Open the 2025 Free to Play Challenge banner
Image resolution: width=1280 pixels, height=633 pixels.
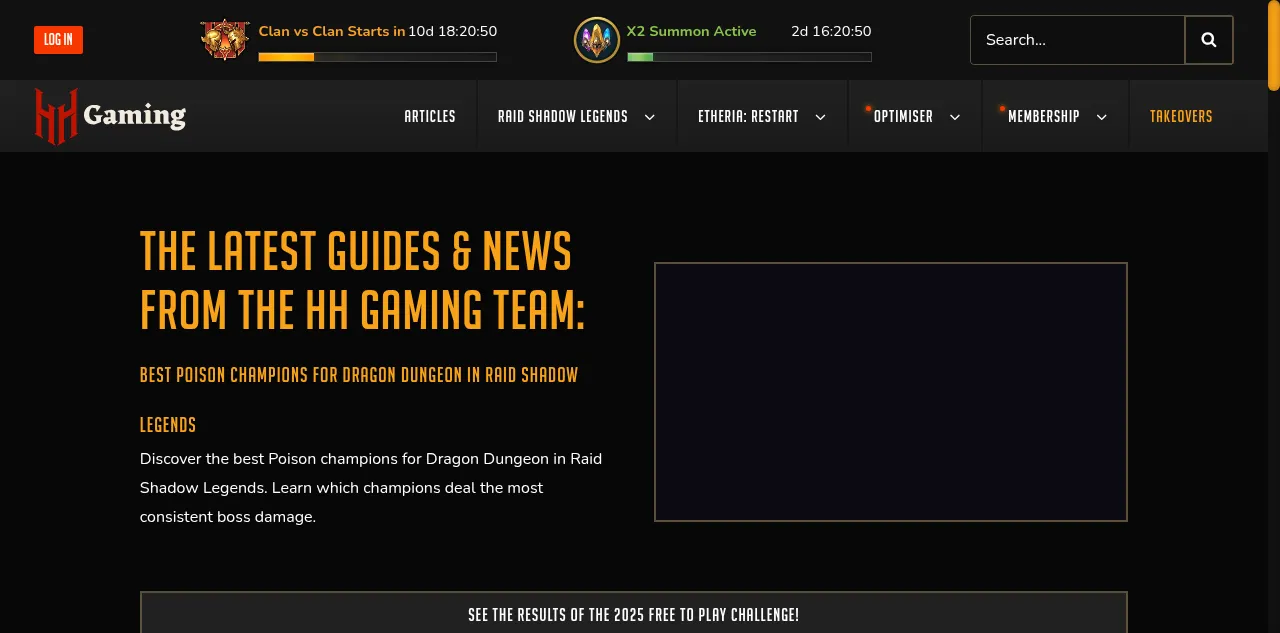(x=634, y=614)
